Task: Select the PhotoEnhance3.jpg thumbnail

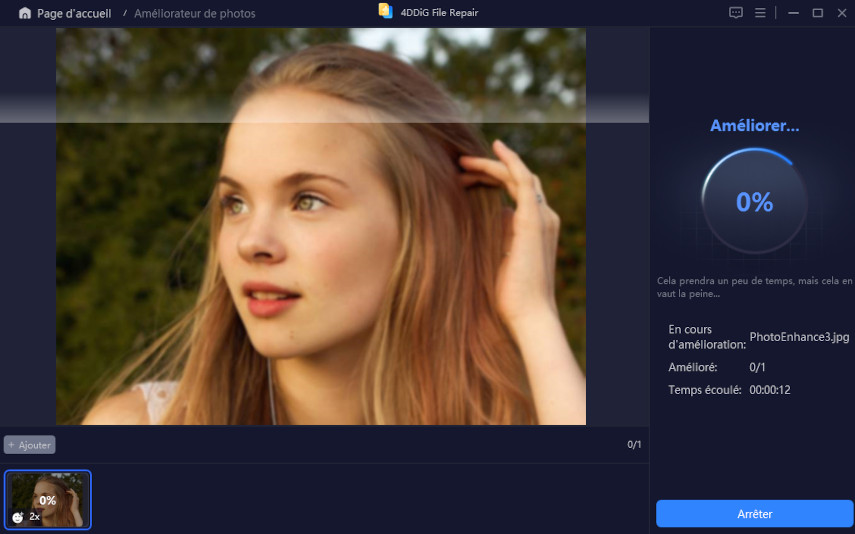Action: (x=48, y=499)
